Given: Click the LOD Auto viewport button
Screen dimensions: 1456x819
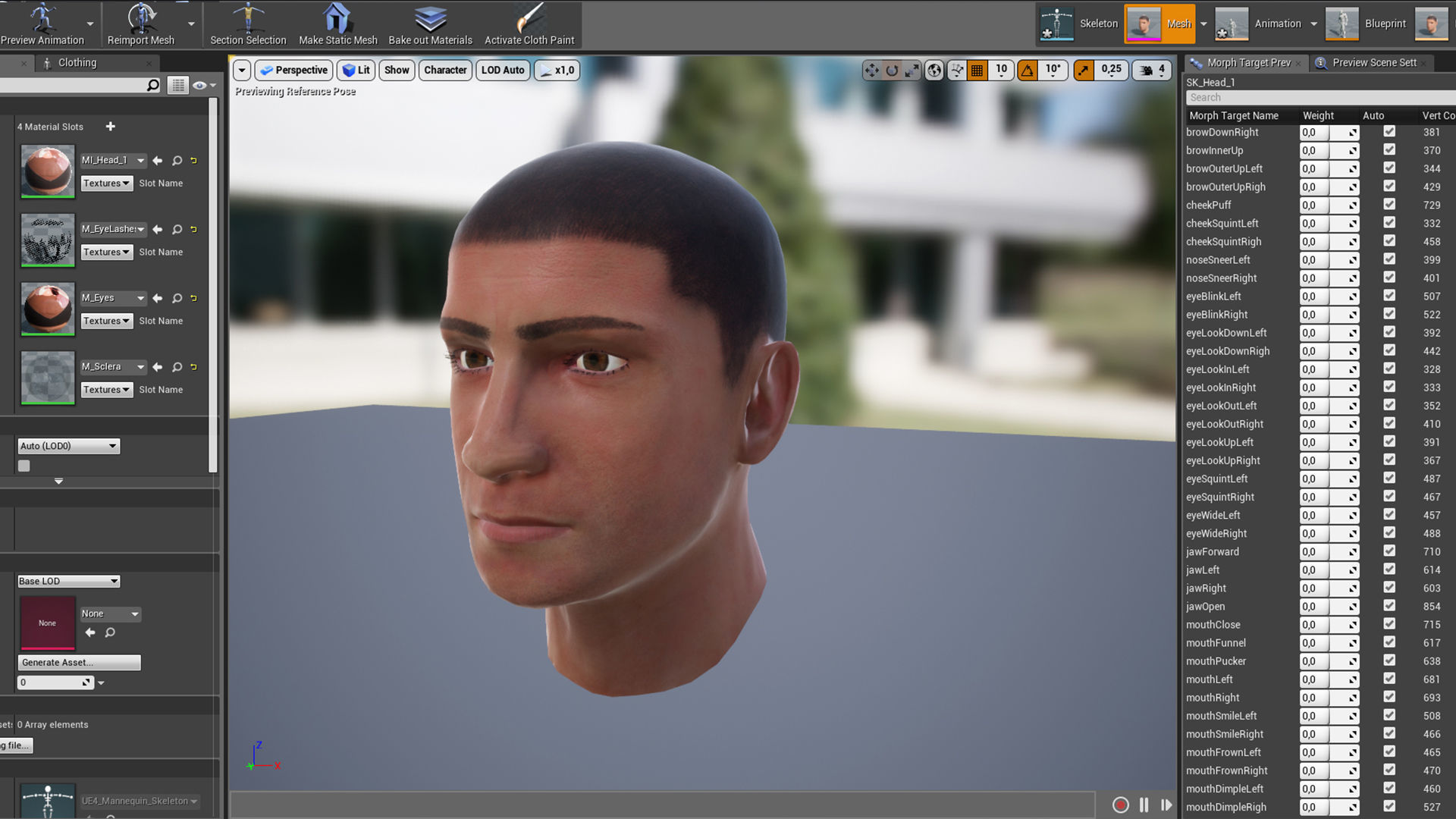Looking at the screenshot, I should click(502, 71).
